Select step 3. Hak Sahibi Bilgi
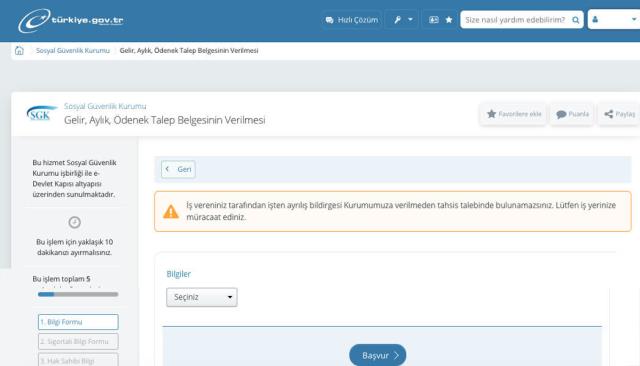This screenshot has width=640, height=366. pos(78,360)
